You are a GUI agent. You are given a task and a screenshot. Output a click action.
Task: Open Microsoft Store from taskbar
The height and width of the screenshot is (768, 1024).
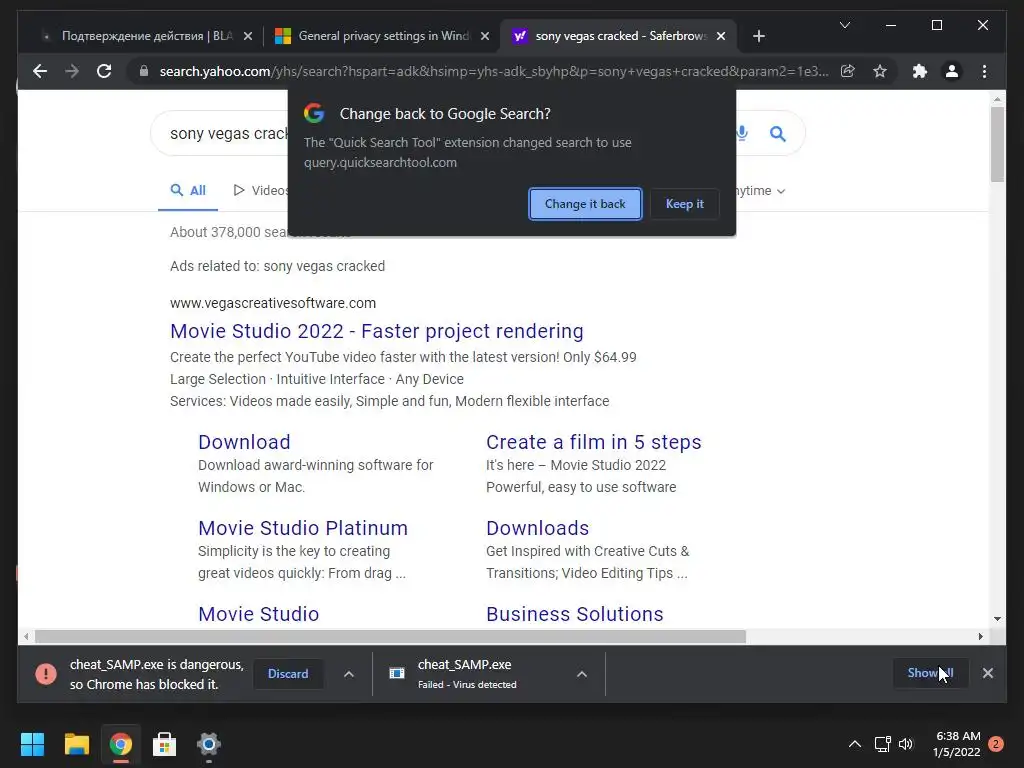(165, 744)
